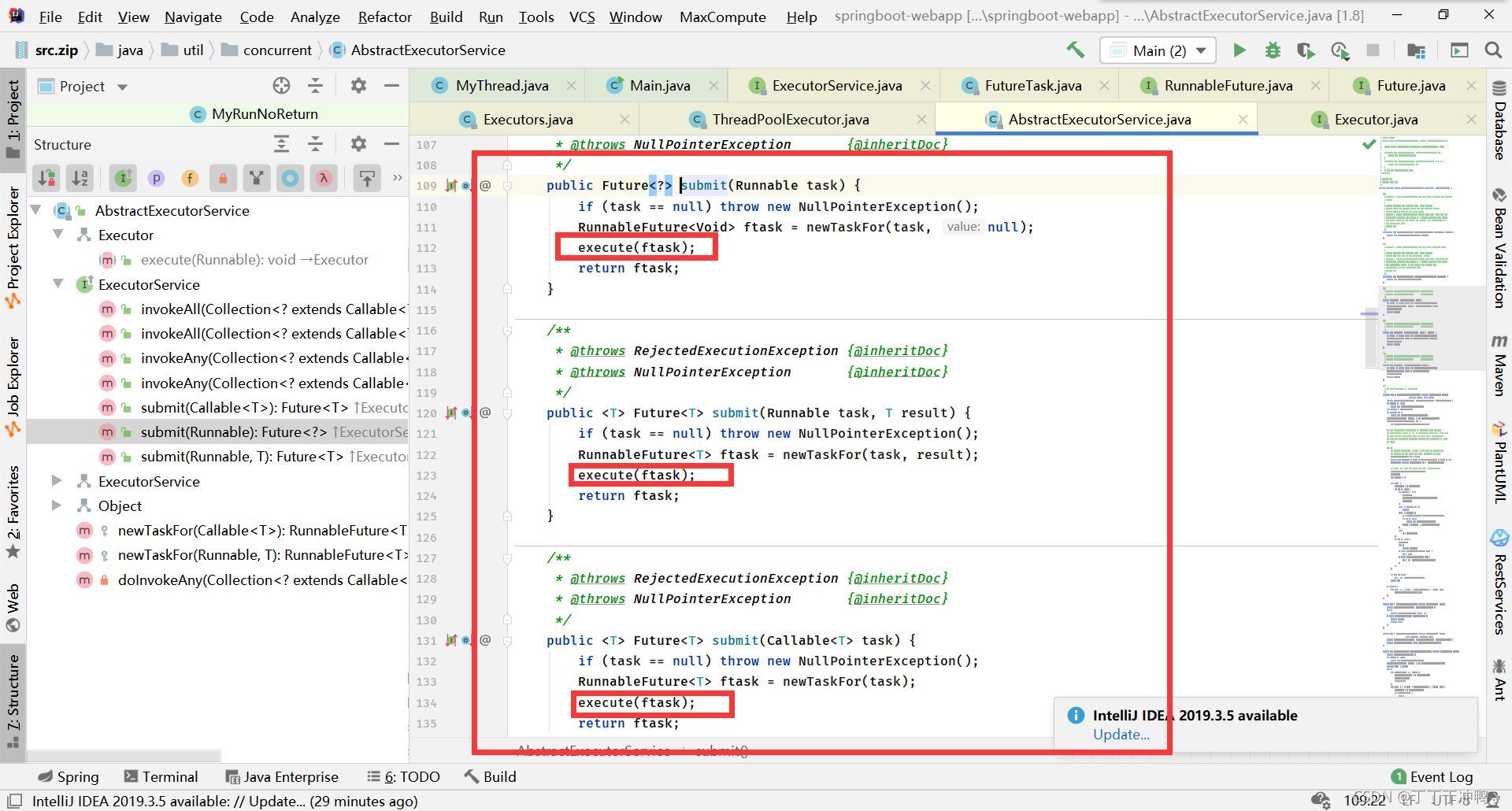
Task: Toggle Show Fields filter in Structure
Action: coord(190,179)
